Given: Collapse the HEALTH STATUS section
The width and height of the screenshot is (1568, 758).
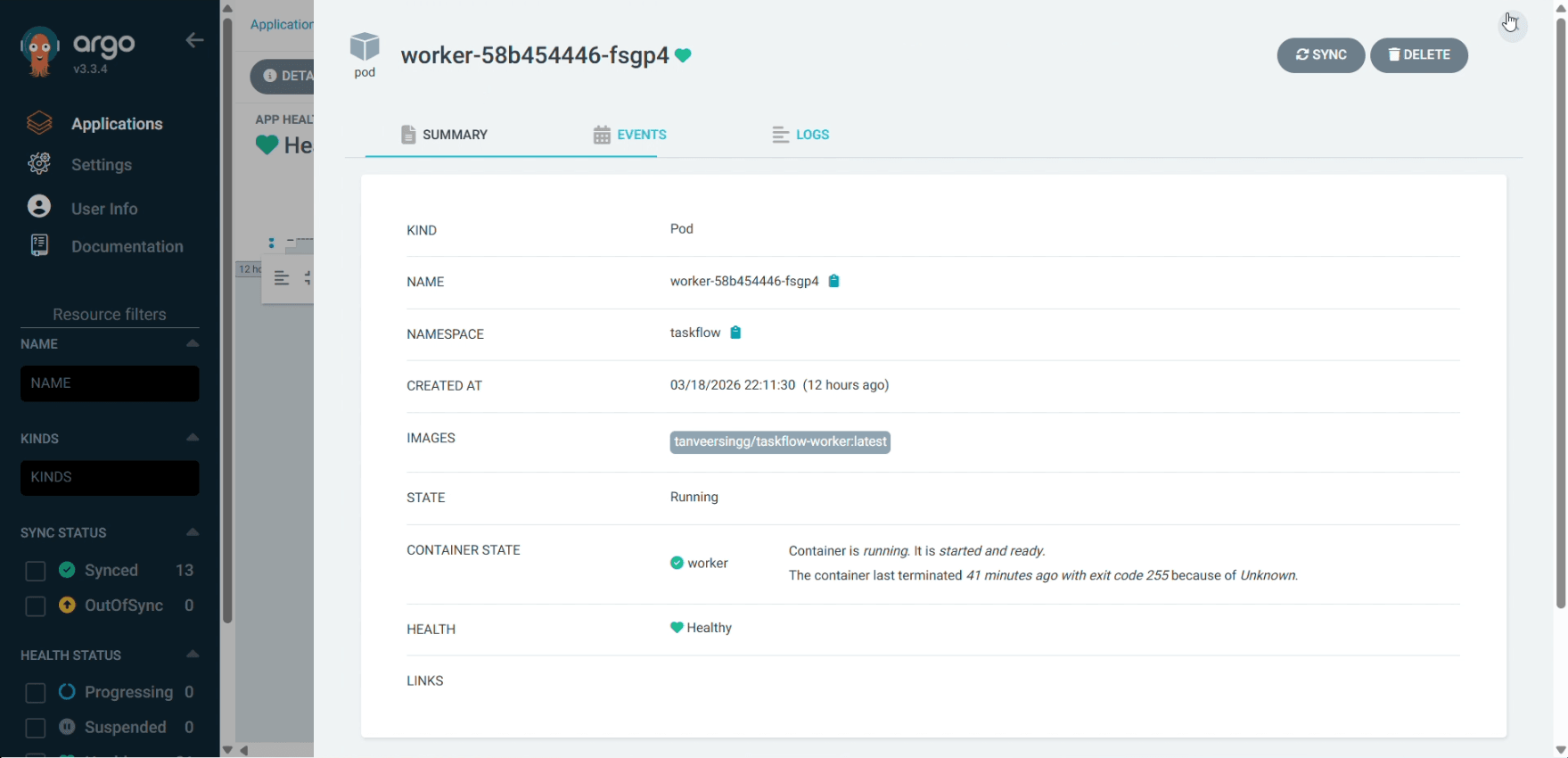Looking at the screenshot, I should [193, 655].
